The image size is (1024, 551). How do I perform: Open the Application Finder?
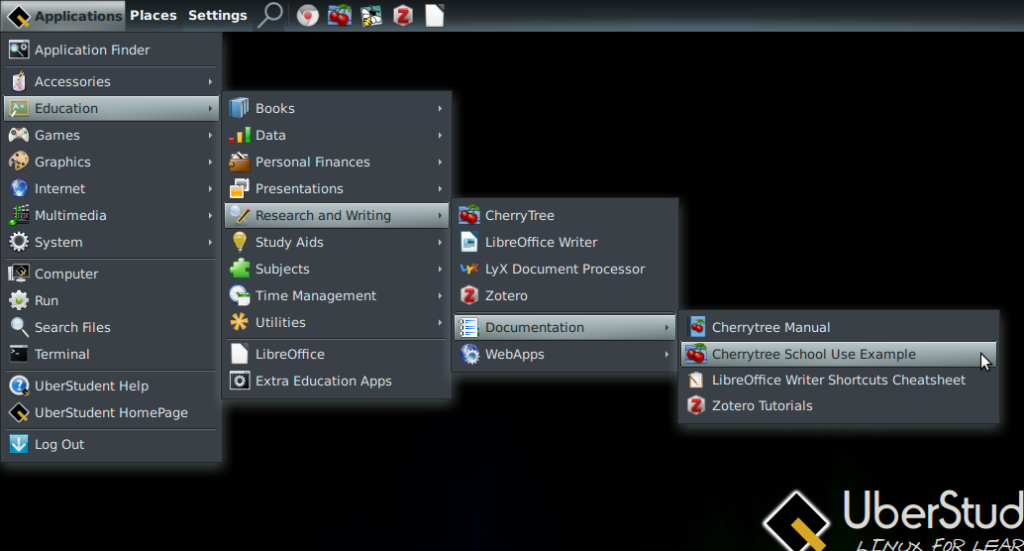92,50
